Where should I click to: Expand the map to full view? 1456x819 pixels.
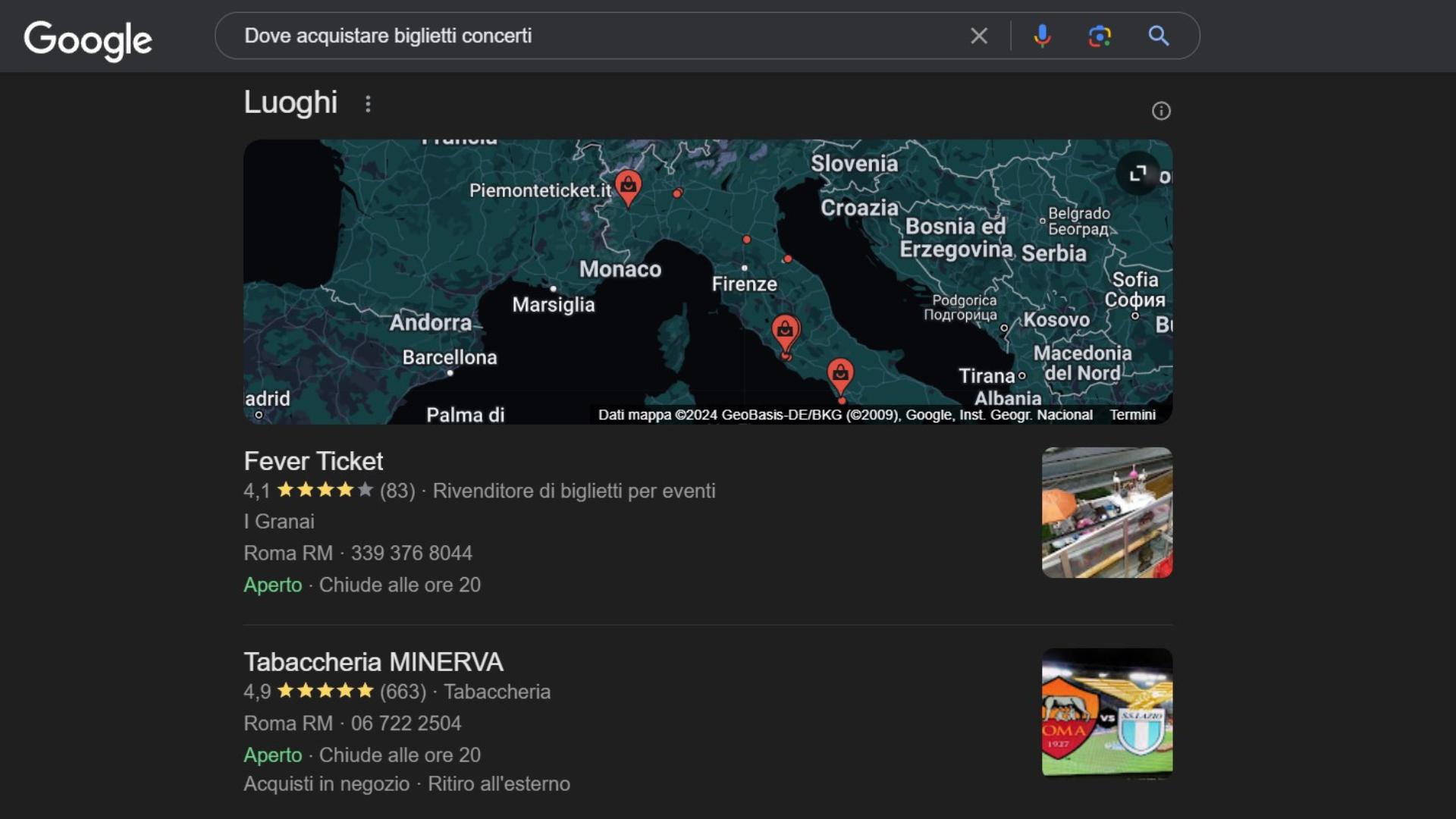1137,174
